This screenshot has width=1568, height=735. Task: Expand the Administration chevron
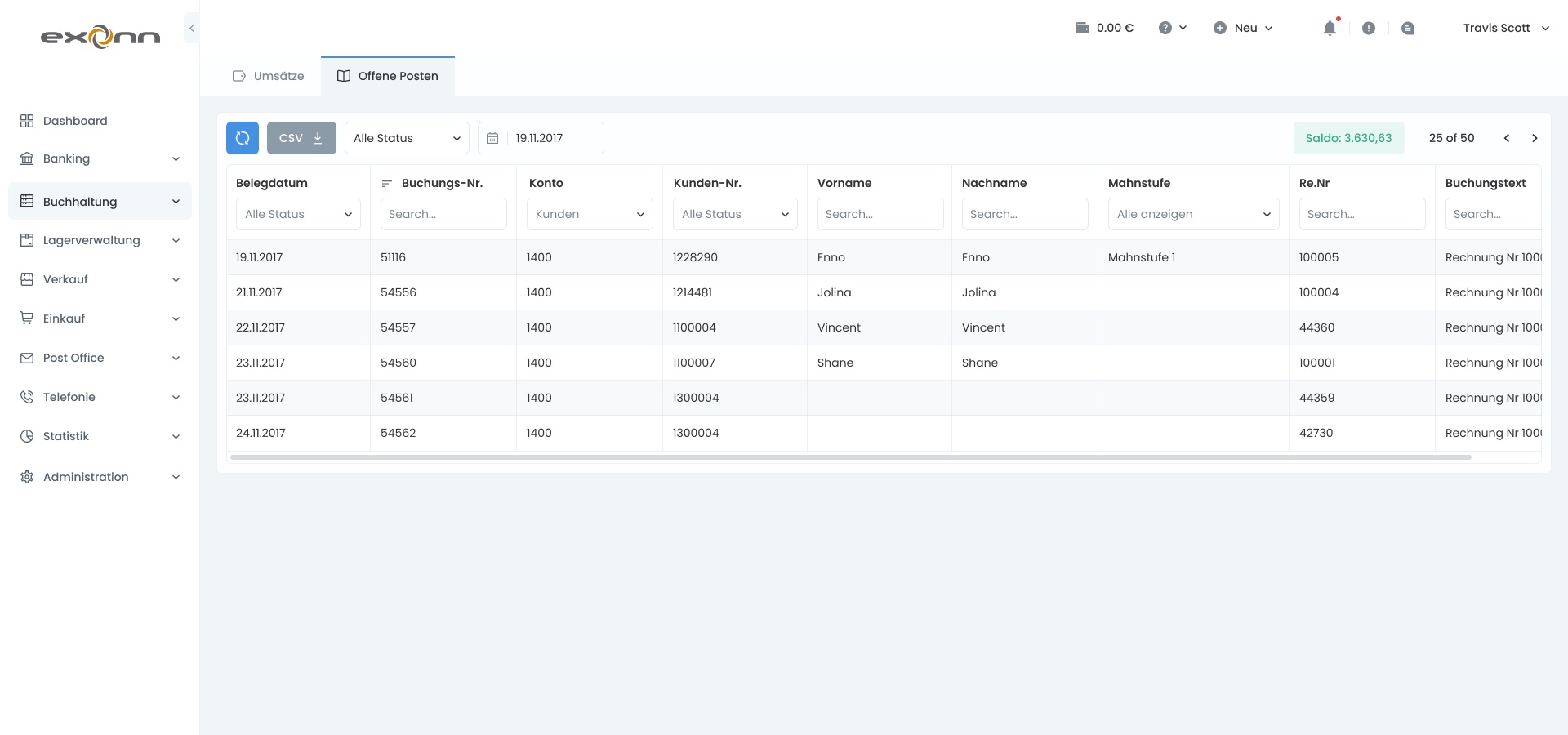tap(176, 477)
